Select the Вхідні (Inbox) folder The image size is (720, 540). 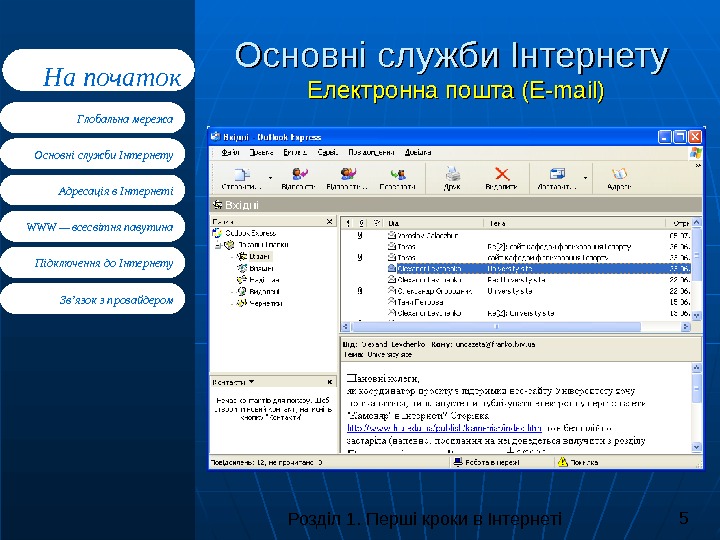click(259, 256)
